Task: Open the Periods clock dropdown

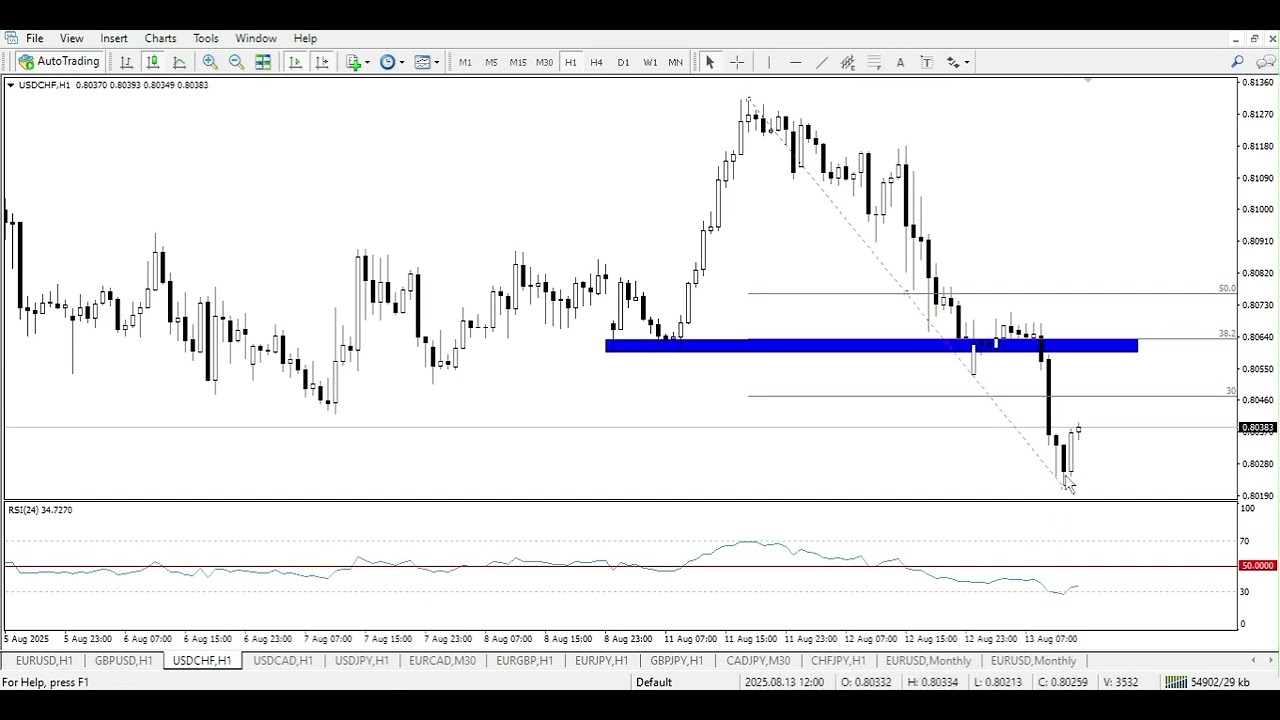Action: click(x=392, y=62)
